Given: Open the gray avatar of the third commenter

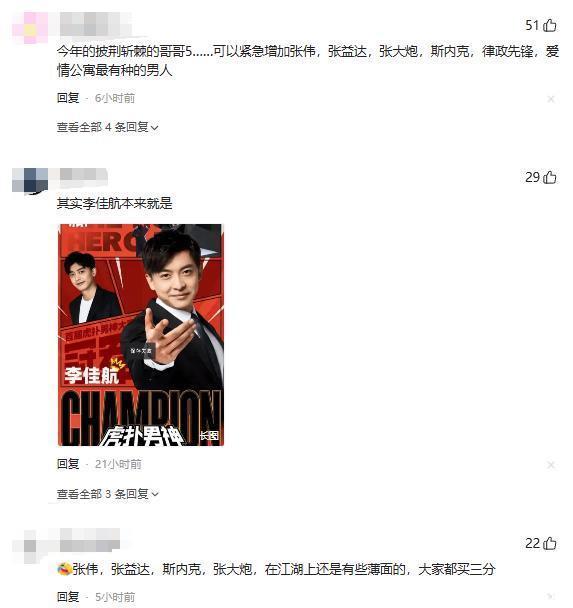Looking at the screenshot, I should pos(30,546).
